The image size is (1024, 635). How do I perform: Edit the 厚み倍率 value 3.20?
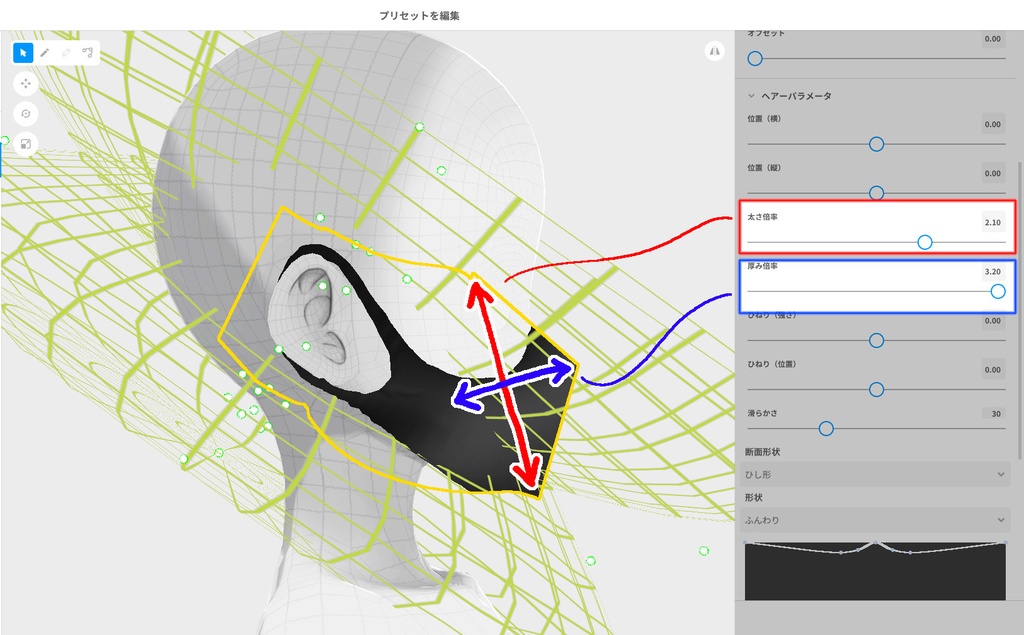pos(993,271)
